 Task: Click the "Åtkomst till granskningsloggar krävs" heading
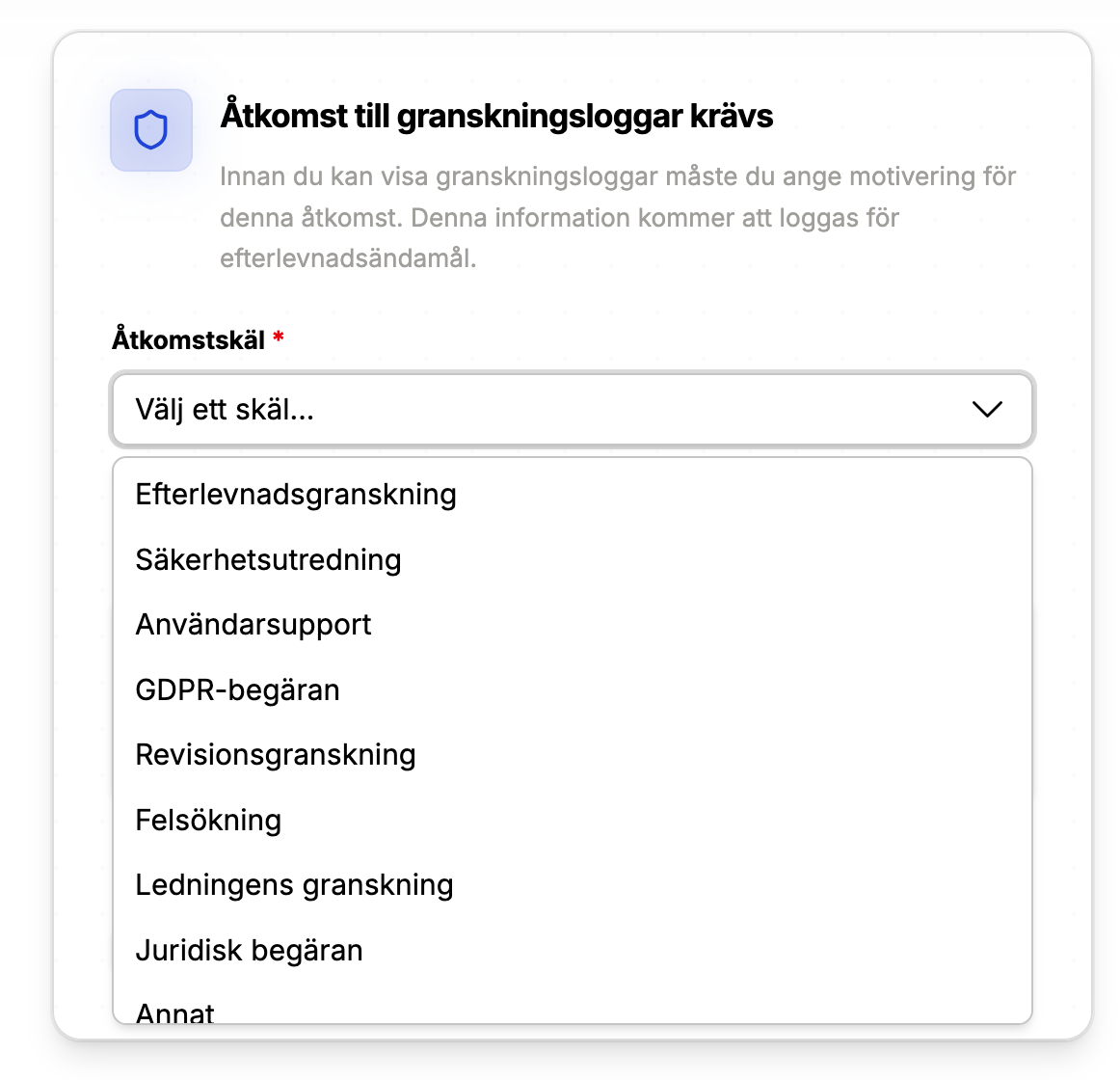point(496,116)
